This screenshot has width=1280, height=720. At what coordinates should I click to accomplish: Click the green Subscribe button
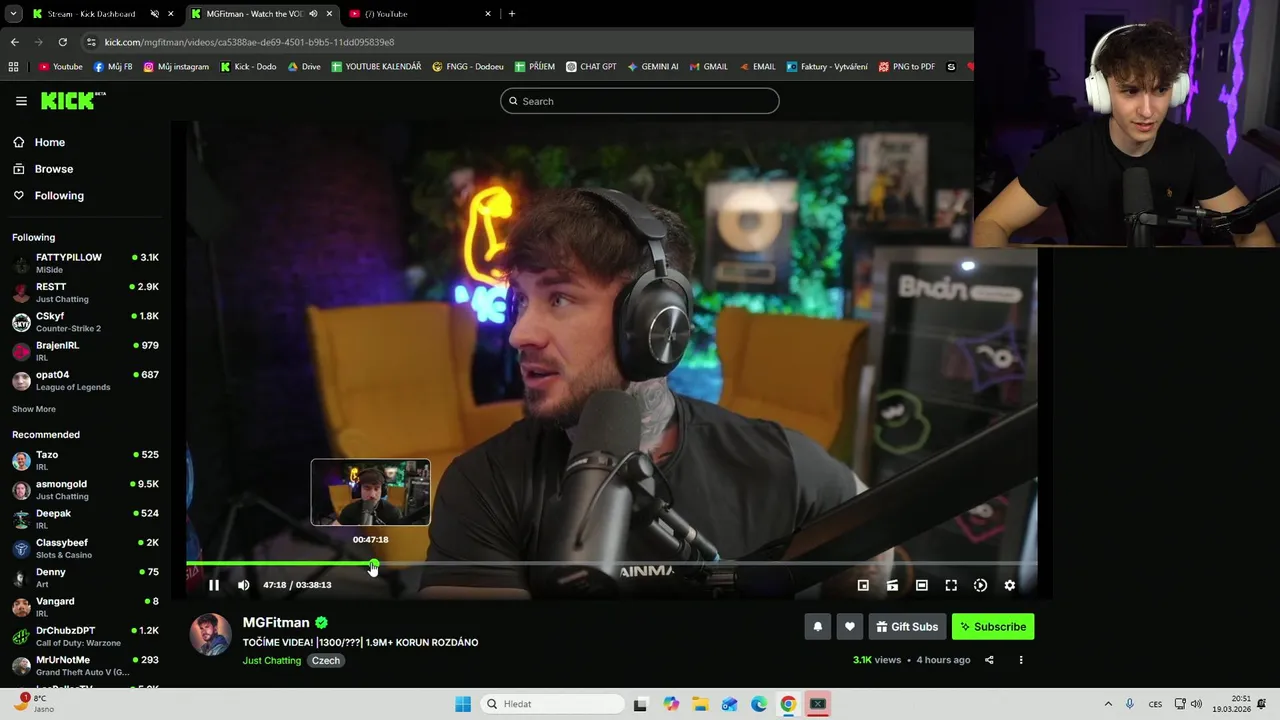point(993,627)
